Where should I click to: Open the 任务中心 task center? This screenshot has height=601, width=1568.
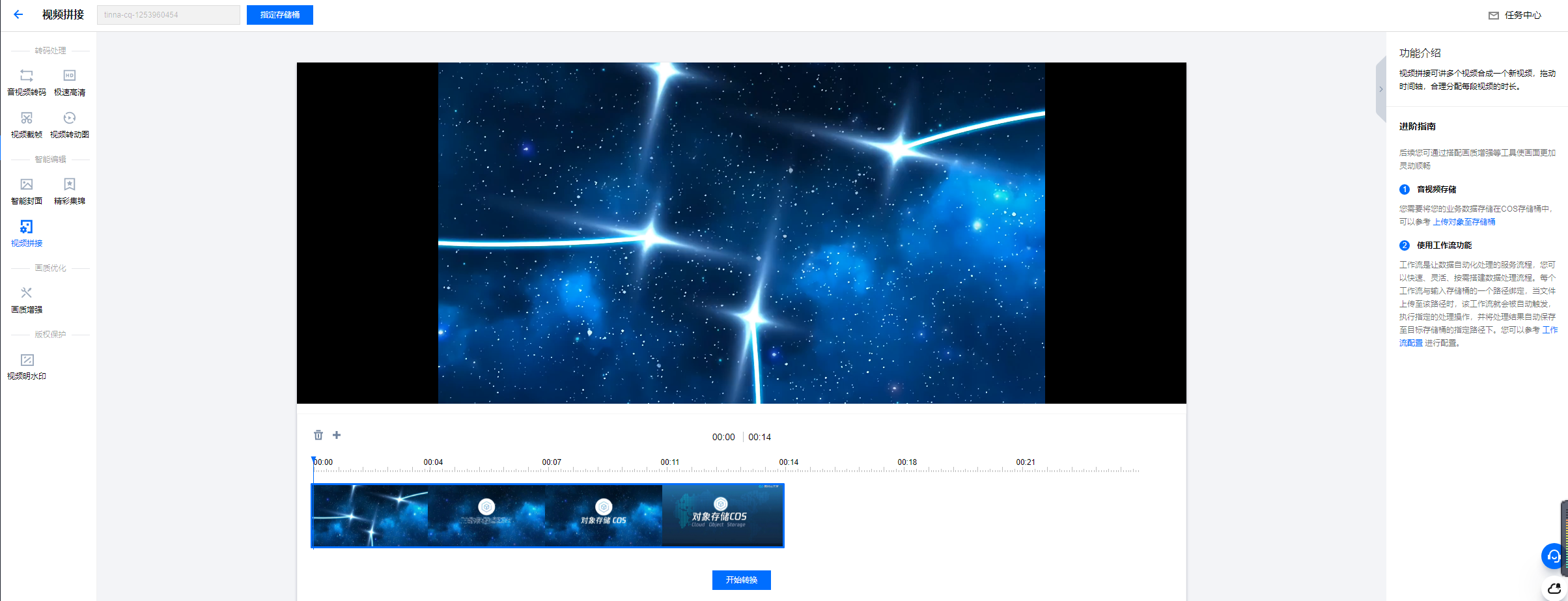click(x=1515, y=15)
